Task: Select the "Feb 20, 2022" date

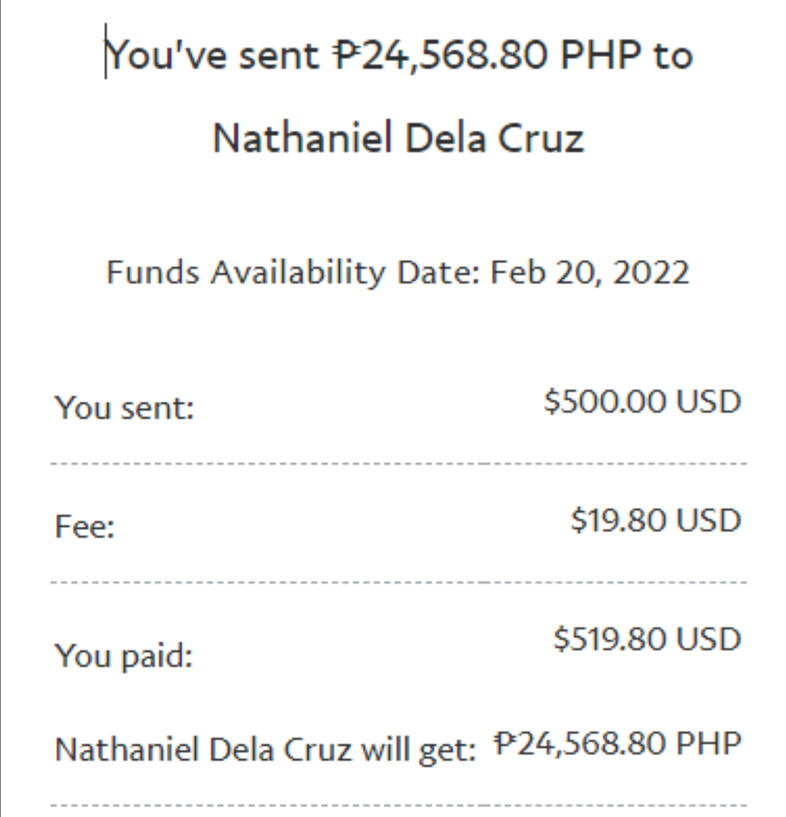Action: point(589,272)
